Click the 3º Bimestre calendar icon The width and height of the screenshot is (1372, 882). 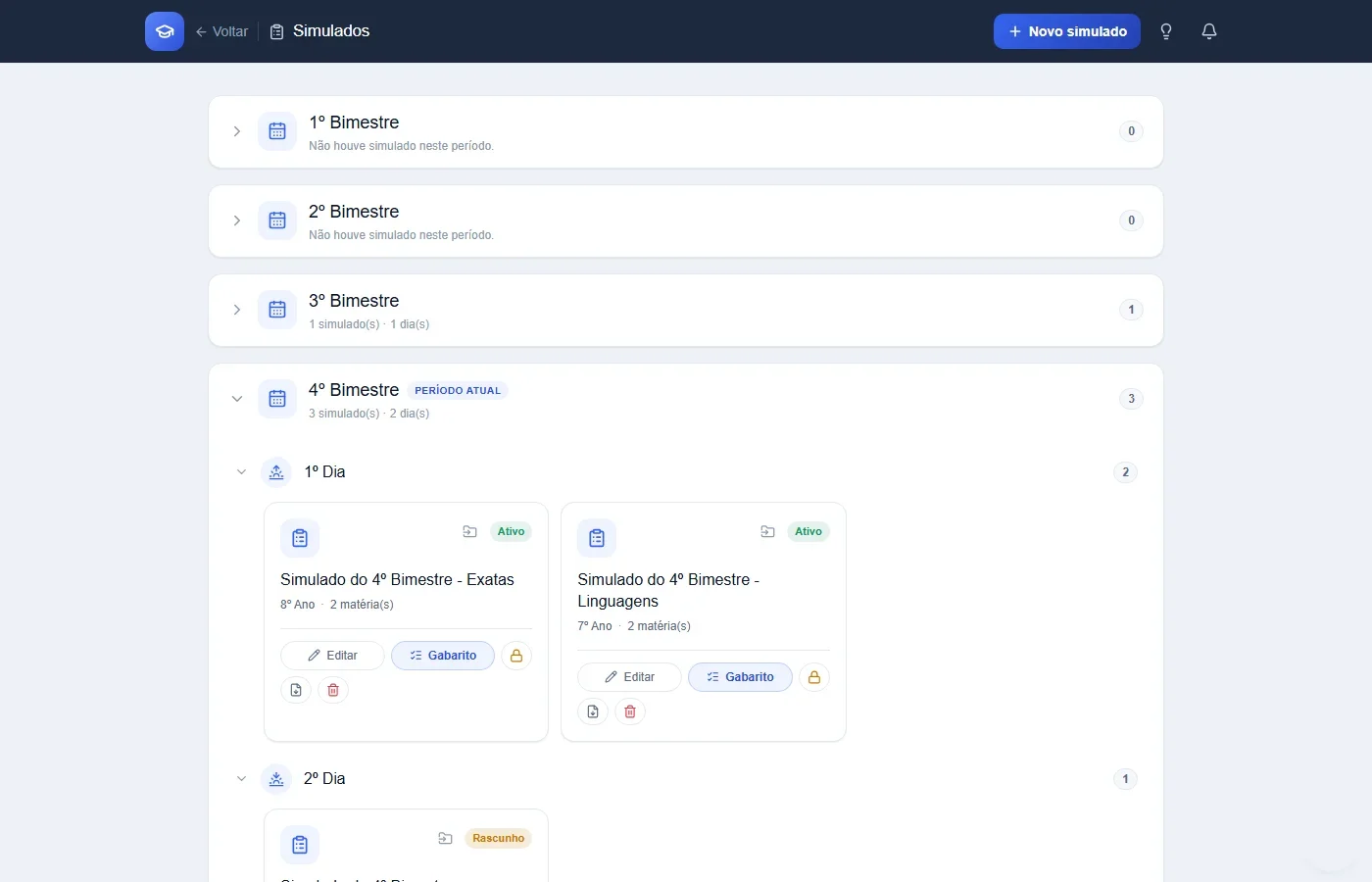coord(277,310)
